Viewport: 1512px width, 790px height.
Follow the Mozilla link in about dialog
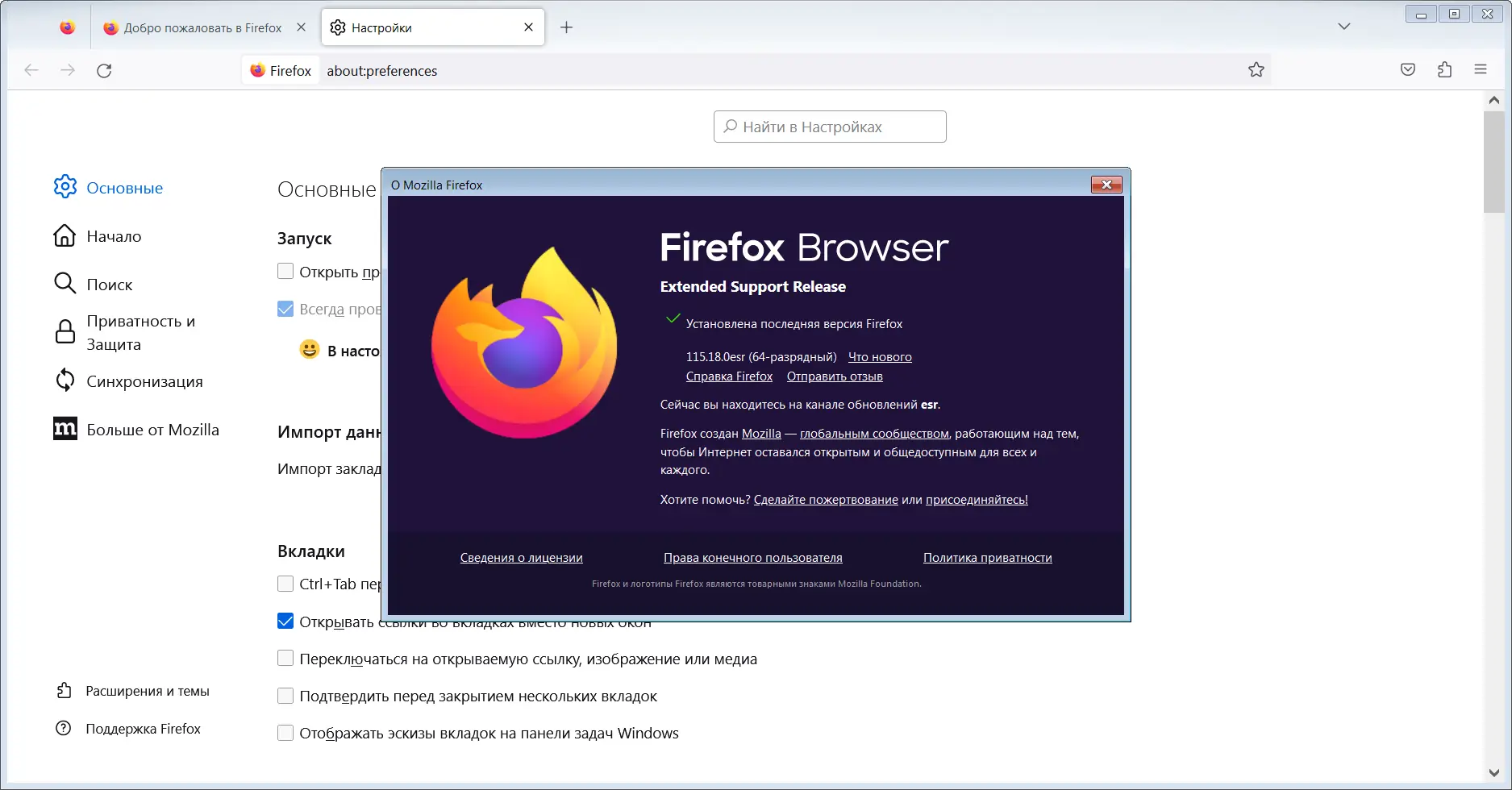point(761,434)
